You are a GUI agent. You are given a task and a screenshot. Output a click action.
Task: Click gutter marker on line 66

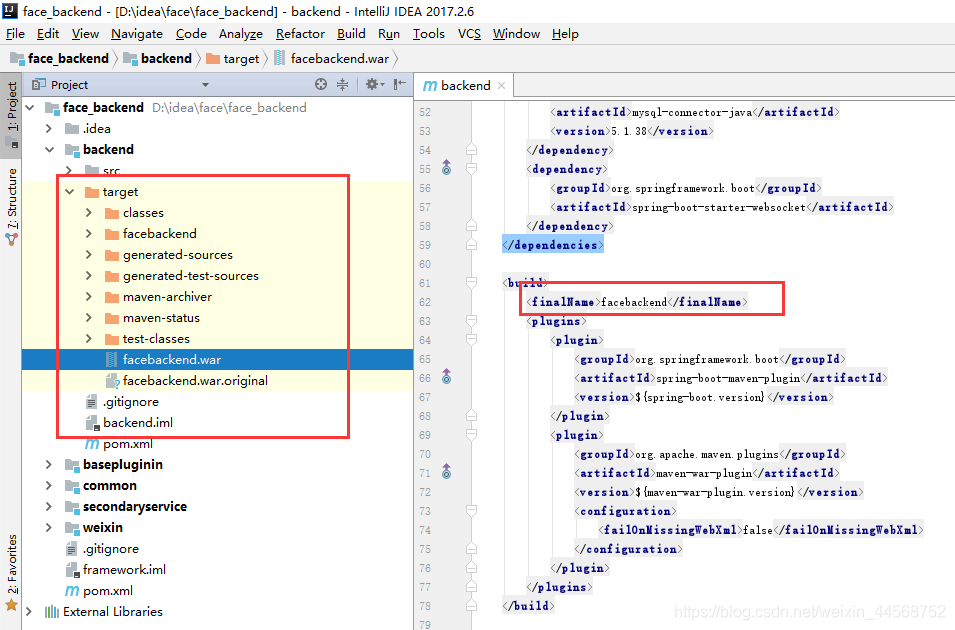pos(446,377)
